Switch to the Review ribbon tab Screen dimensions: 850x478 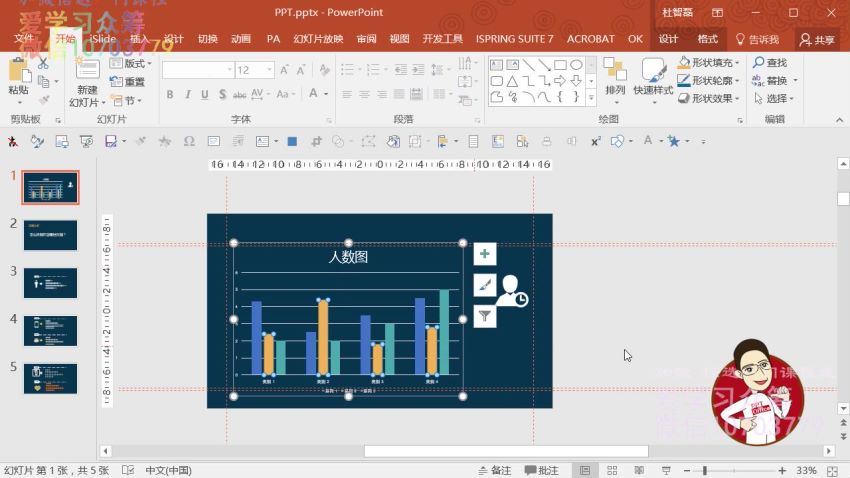pos(366,39)
